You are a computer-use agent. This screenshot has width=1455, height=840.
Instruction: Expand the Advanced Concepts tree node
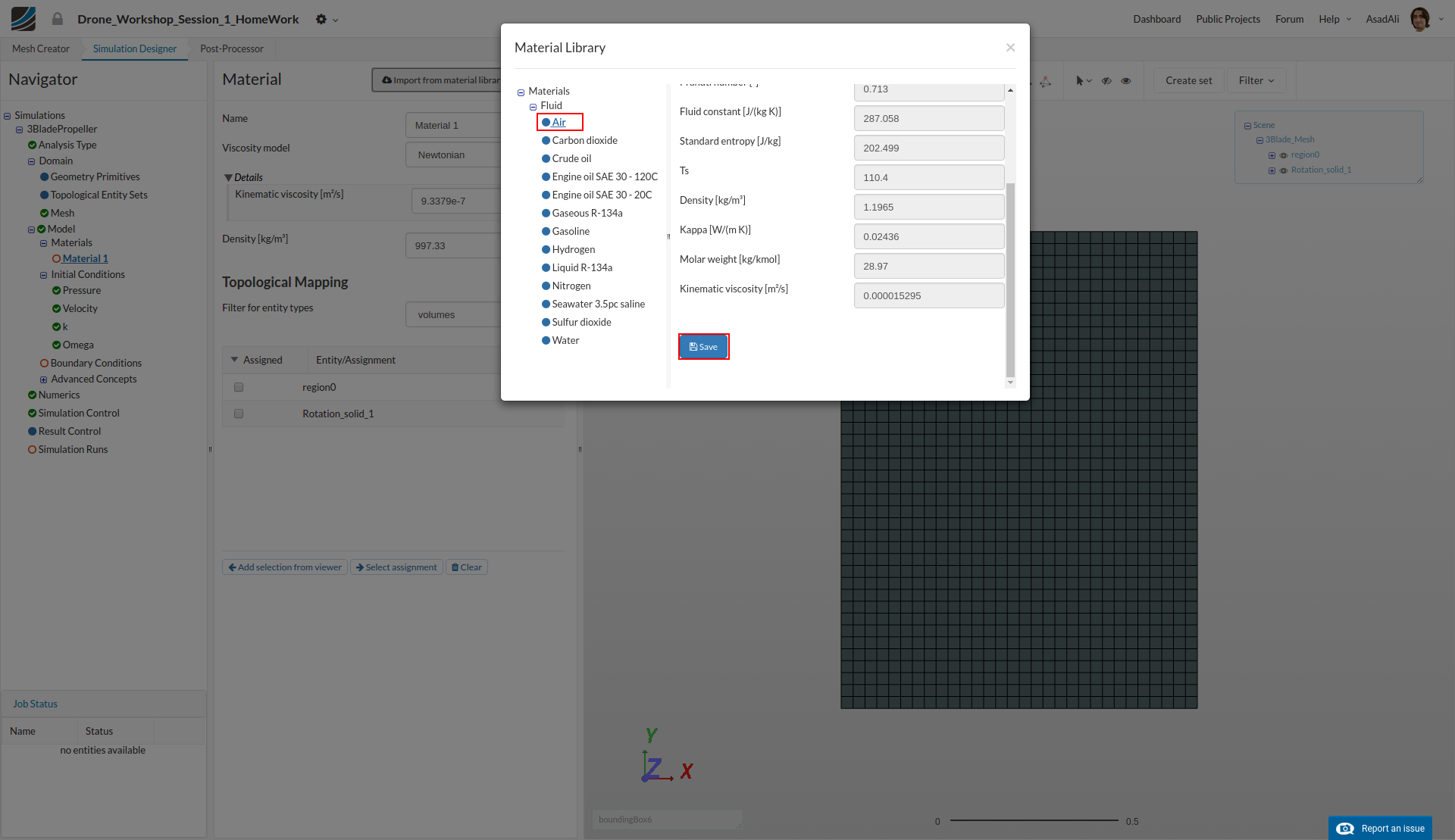[x=43, y=379]
